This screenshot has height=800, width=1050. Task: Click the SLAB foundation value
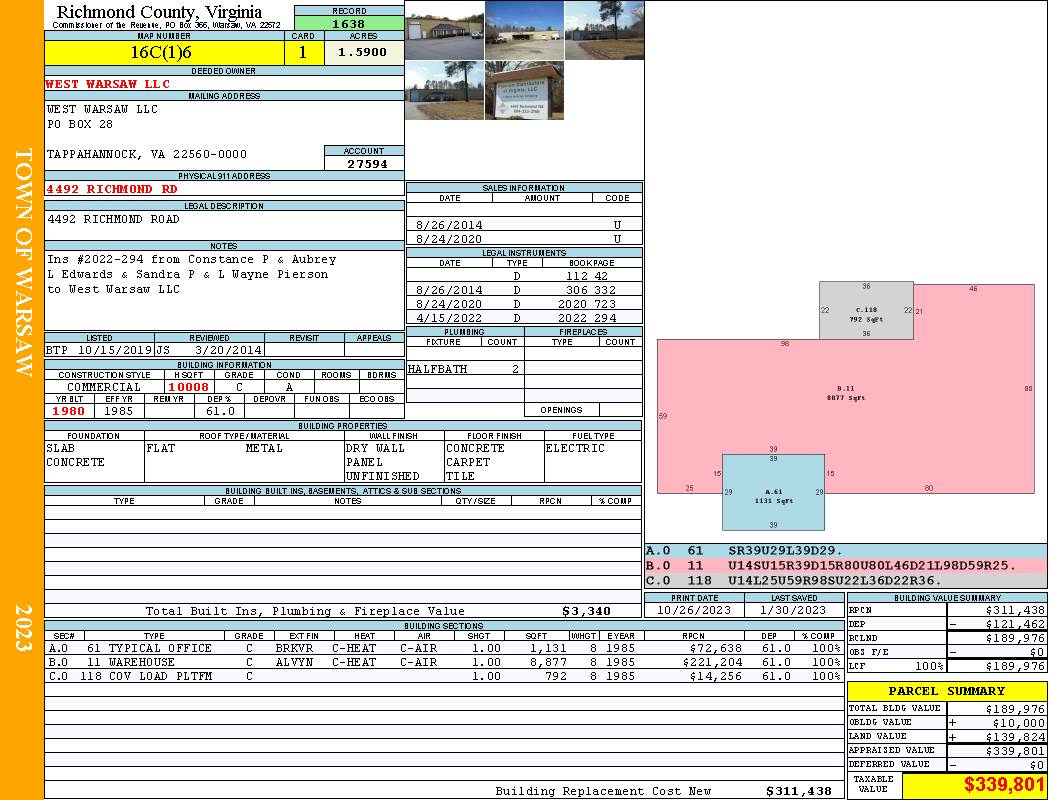pyautogui.click(x=60, y=448)
